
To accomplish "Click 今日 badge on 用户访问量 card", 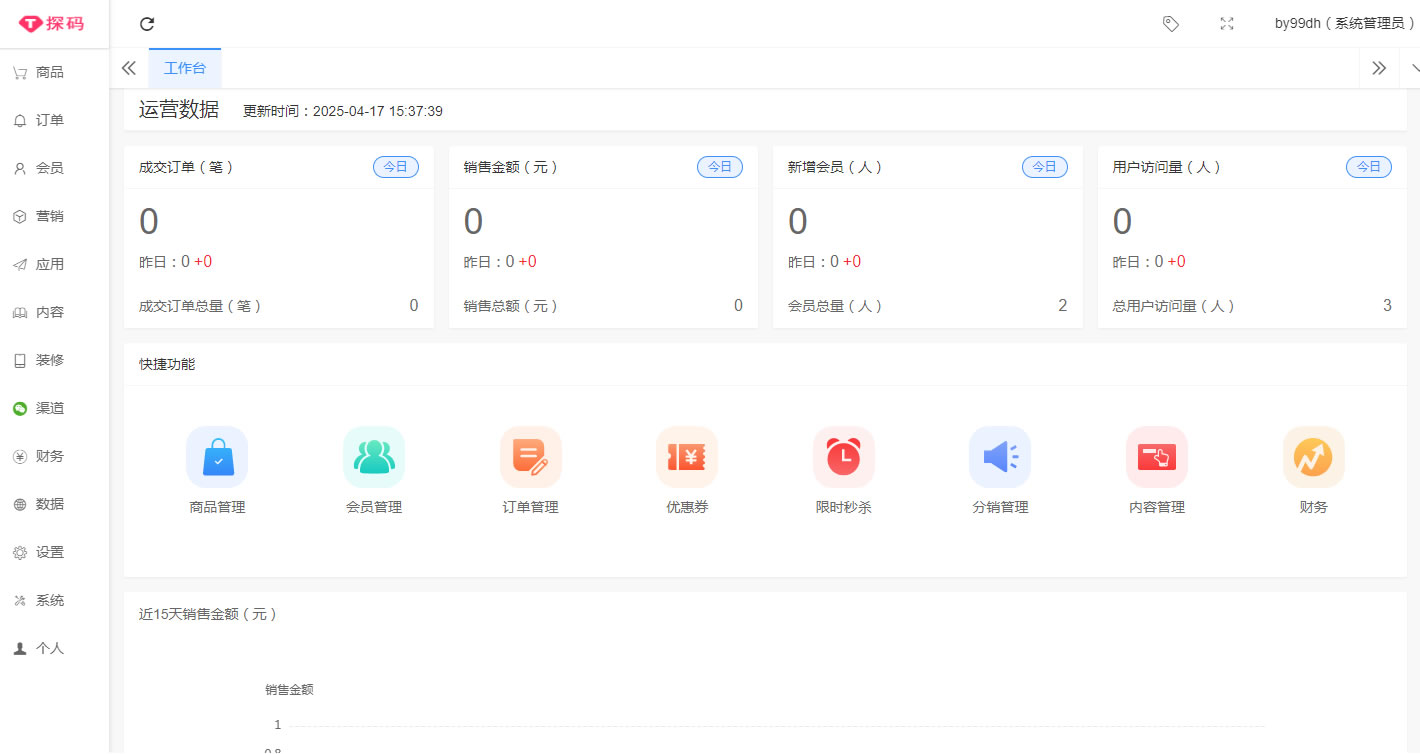I will pyautogui.click(x=1369, y=167).
